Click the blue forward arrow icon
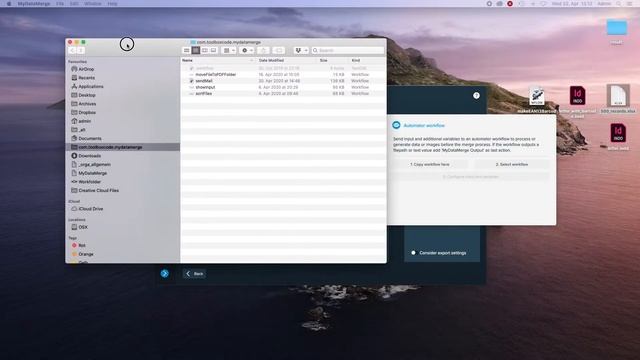640x360 pixels. point(164,273)
